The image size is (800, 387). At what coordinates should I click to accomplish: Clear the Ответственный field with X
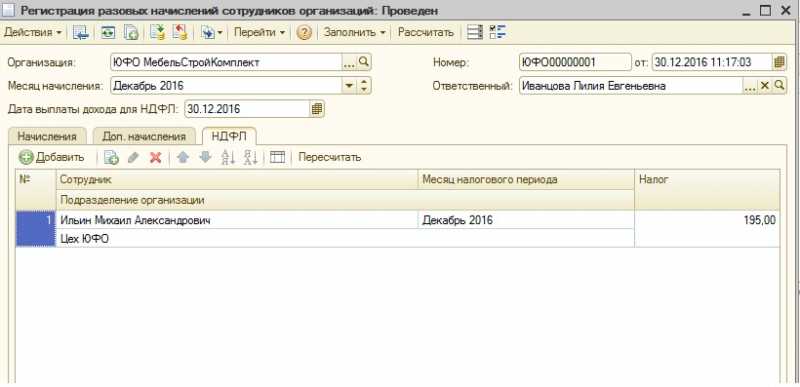pyautogui.click(x=764, y=86)
